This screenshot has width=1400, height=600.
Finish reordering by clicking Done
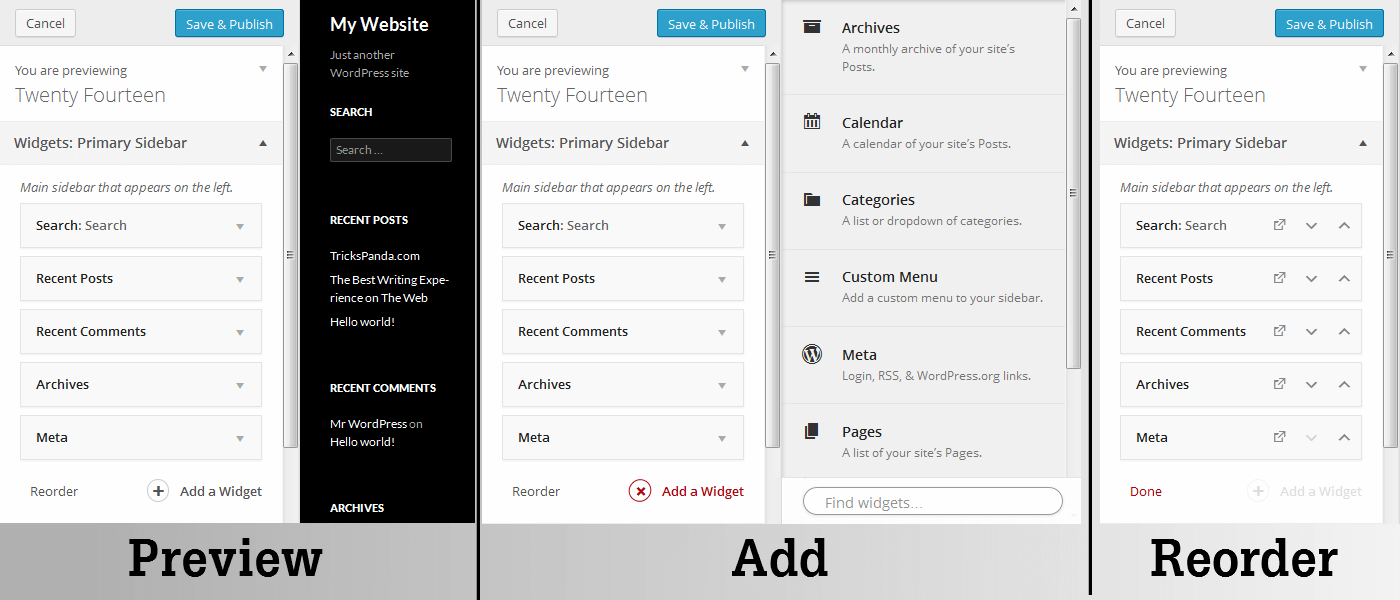1146,491
